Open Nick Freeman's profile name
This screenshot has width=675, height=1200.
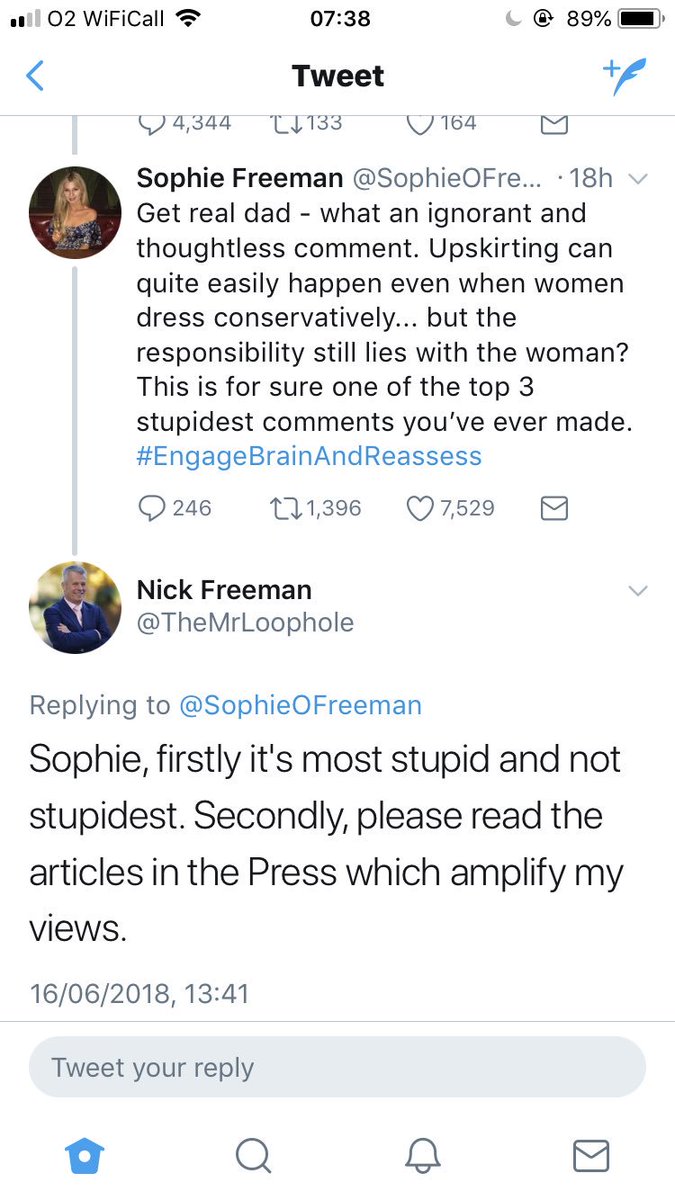(224, 590)
